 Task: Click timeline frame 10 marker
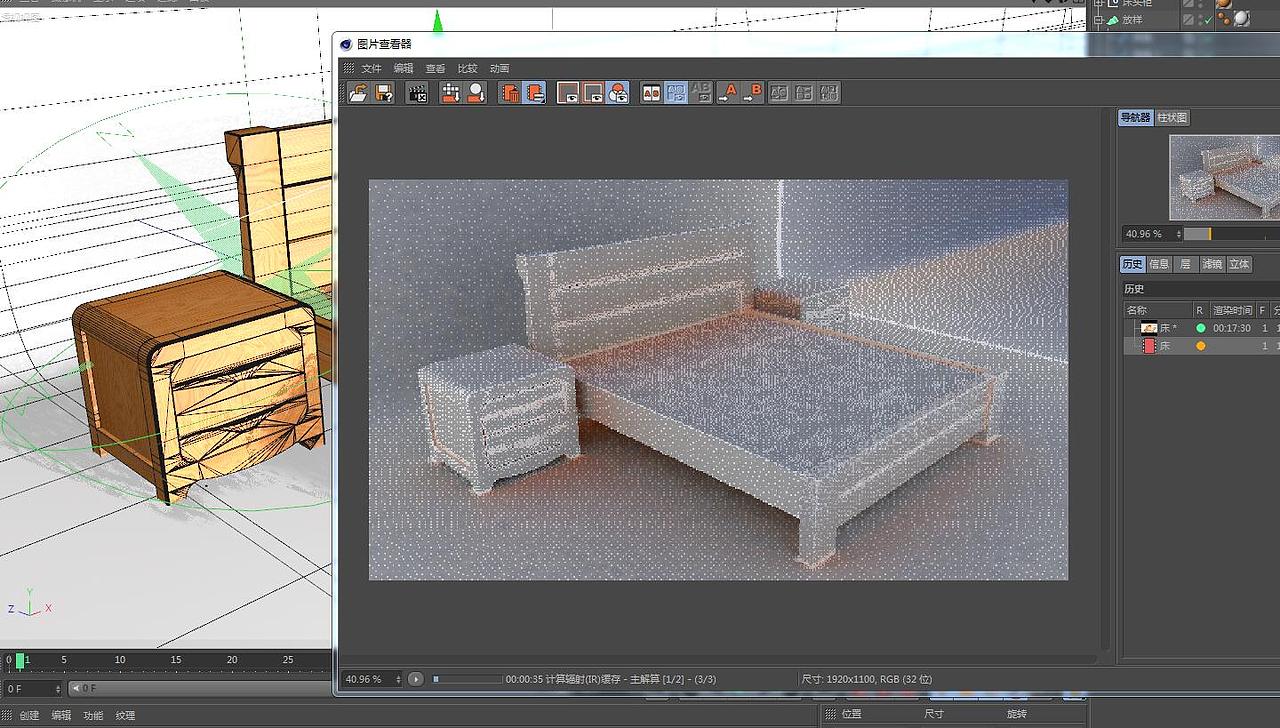tap(119, 660)
